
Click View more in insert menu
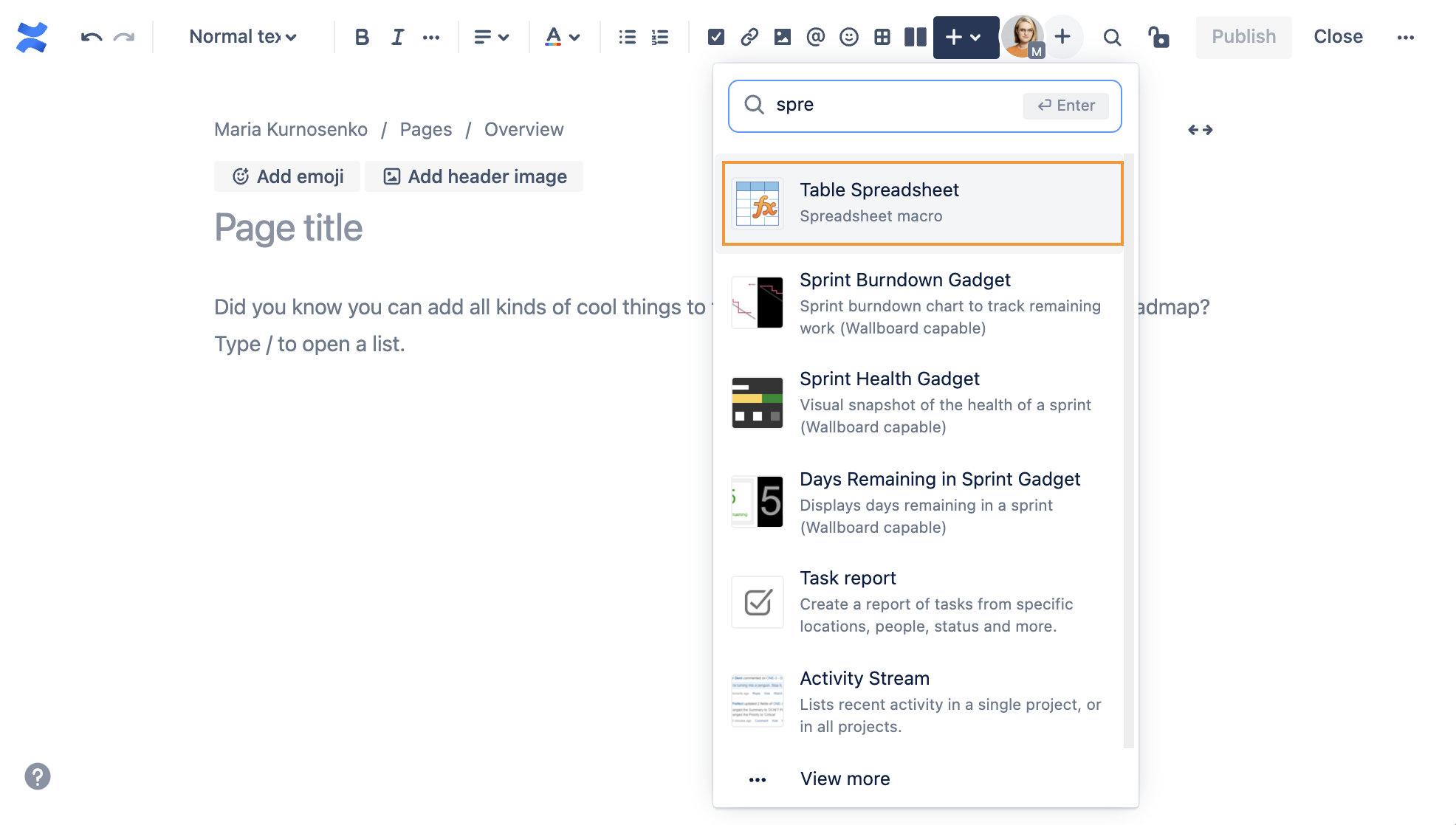[845, 779]
